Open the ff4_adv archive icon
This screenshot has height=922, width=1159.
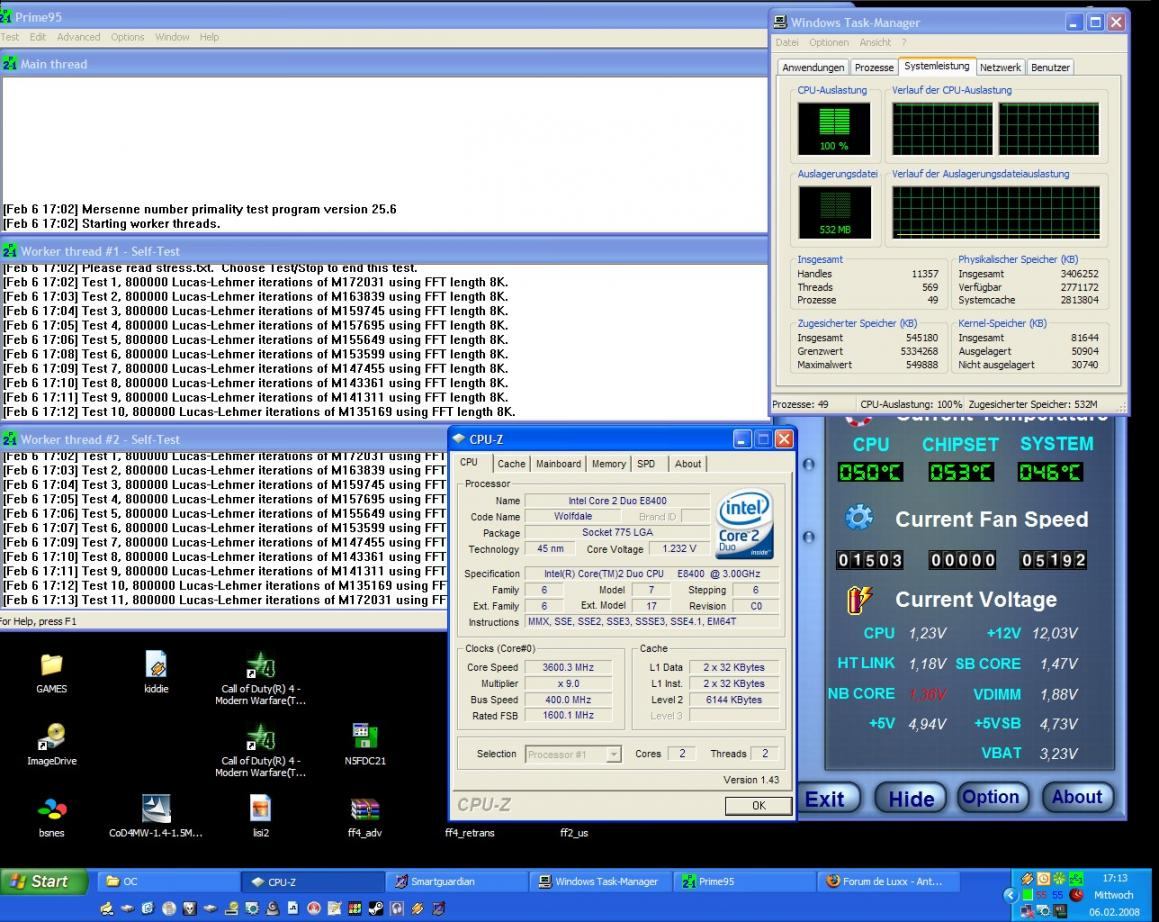tap(365, 810)
